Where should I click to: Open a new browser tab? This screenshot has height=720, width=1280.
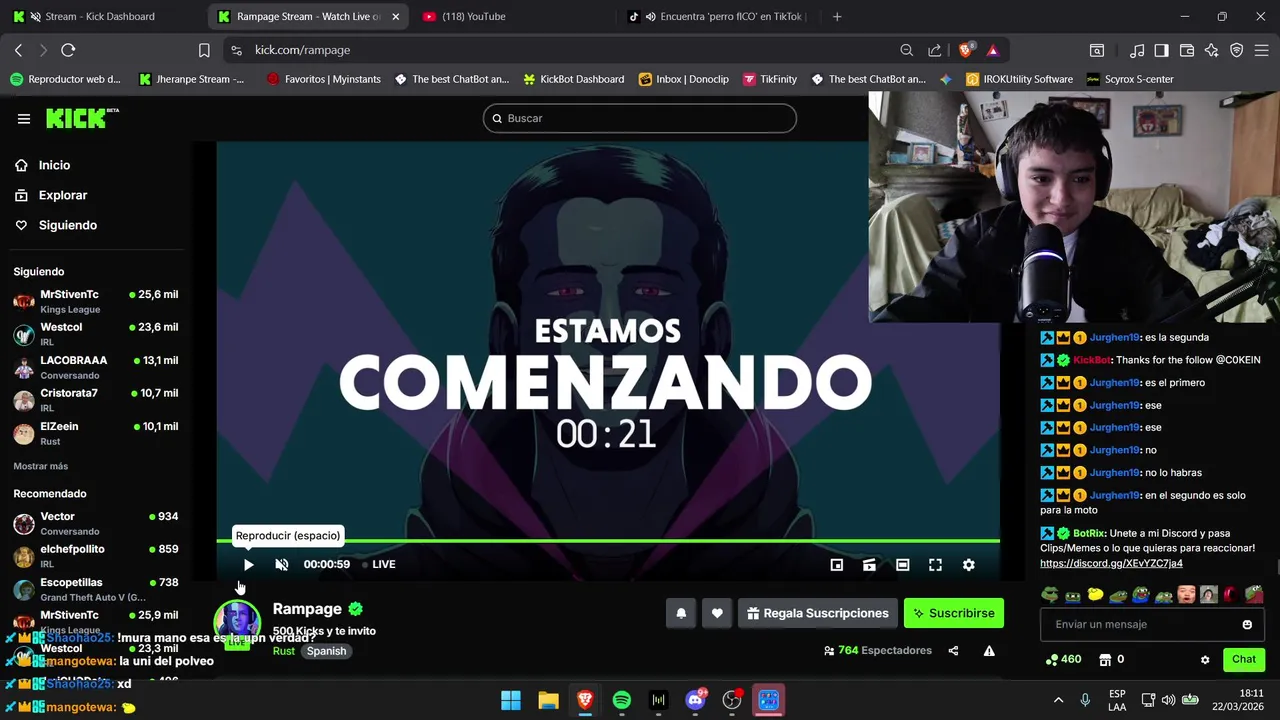click(837, 17)
